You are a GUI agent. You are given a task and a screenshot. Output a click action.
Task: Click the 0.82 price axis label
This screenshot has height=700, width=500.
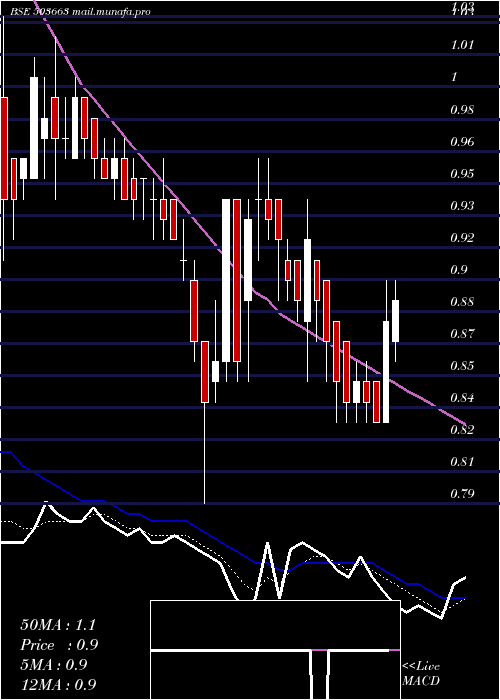point(462,430)
